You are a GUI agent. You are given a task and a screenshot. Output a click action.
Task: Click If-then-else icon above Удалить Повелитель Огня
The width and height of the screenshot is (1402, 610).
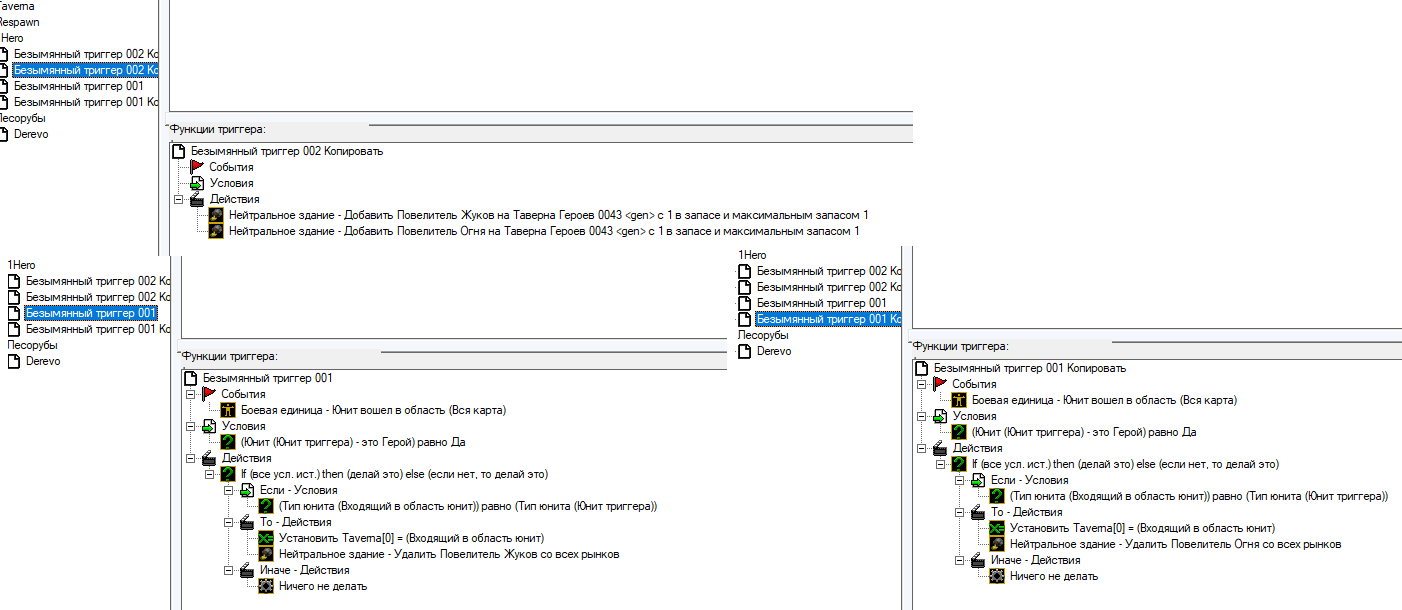(959, 464)
